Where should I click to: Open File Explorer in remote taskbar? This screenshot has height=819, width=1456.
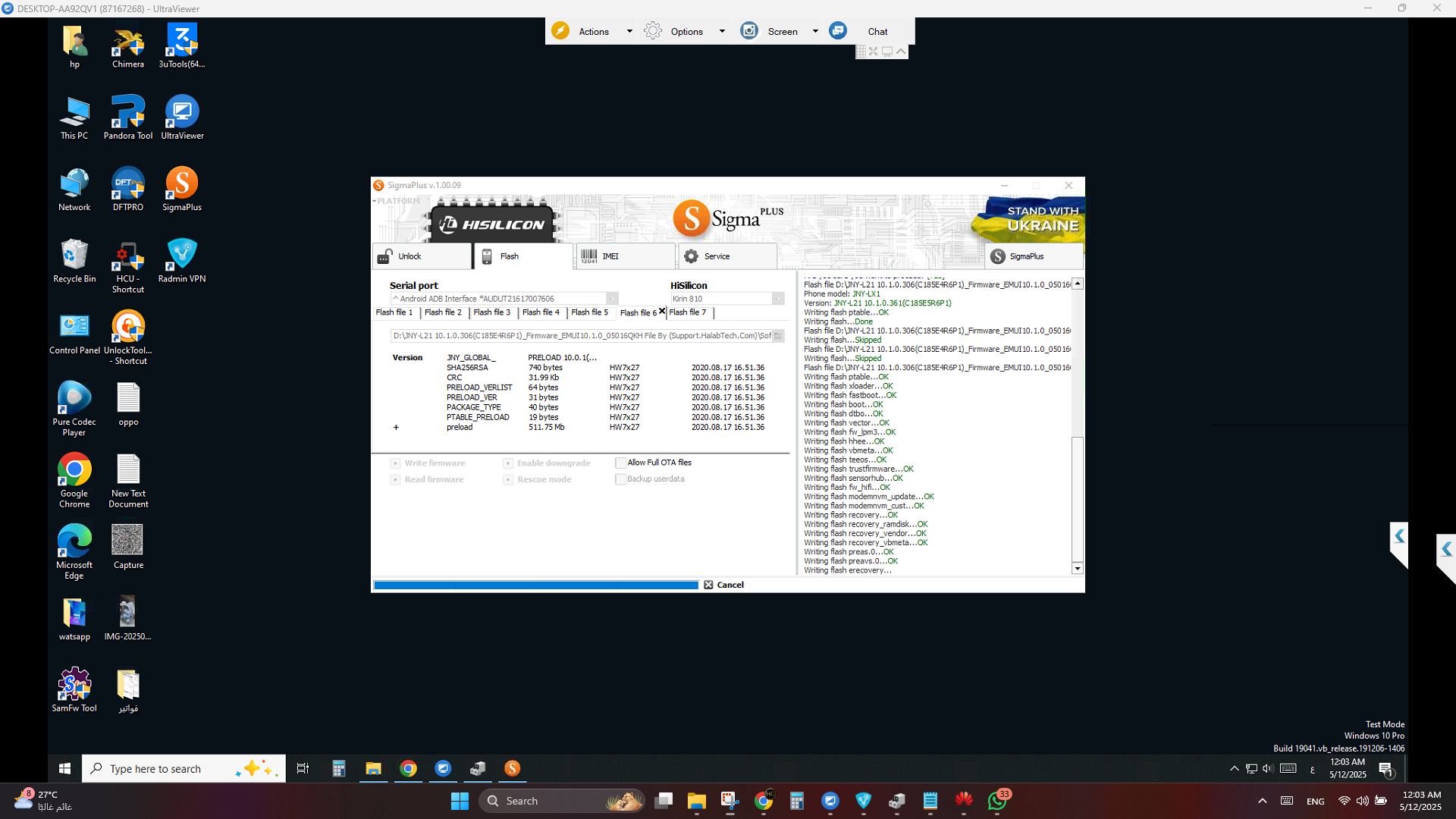coord(373,768)
